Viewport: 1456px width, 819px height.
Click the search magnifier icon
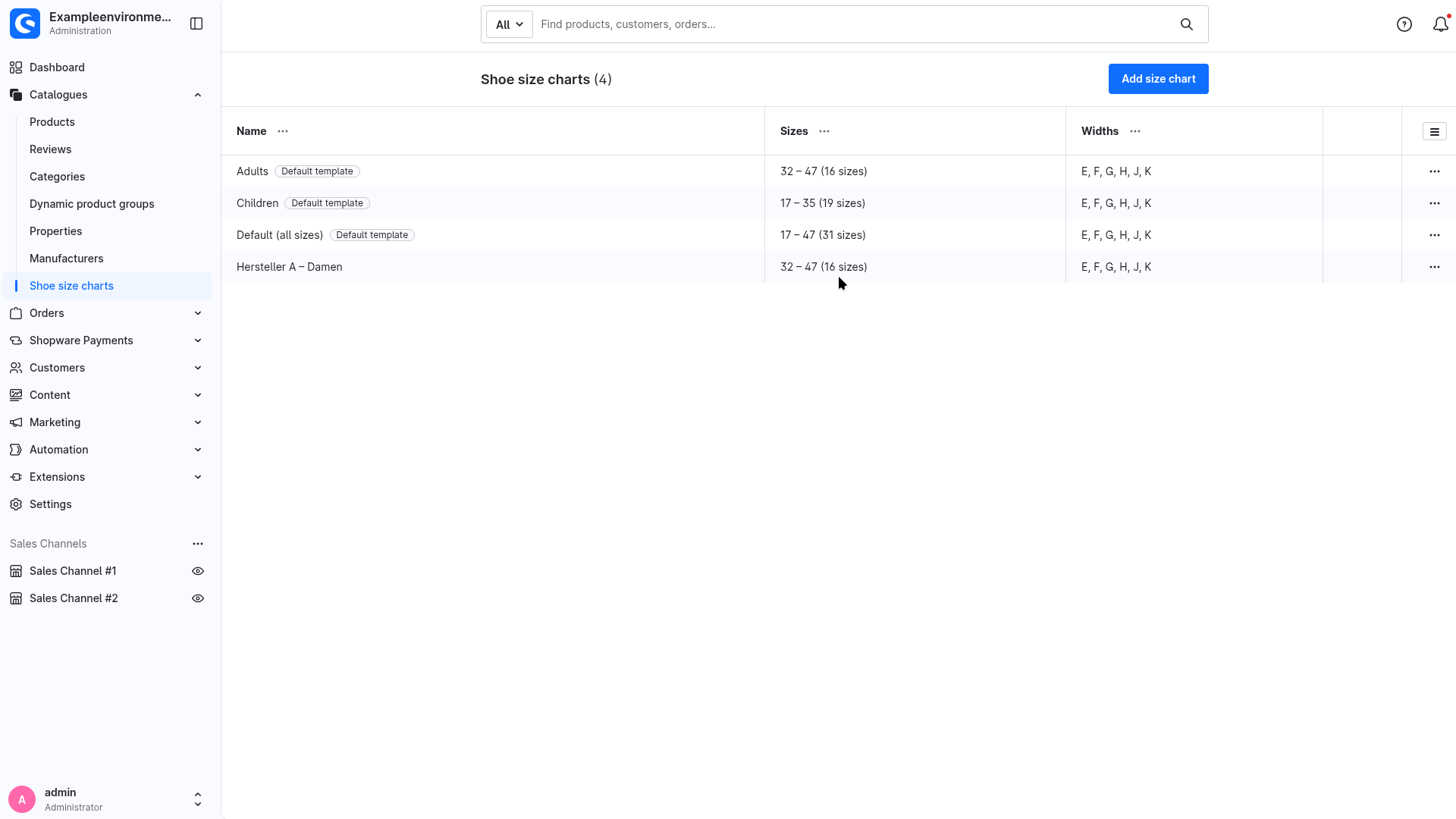(x=1187, y=24)
